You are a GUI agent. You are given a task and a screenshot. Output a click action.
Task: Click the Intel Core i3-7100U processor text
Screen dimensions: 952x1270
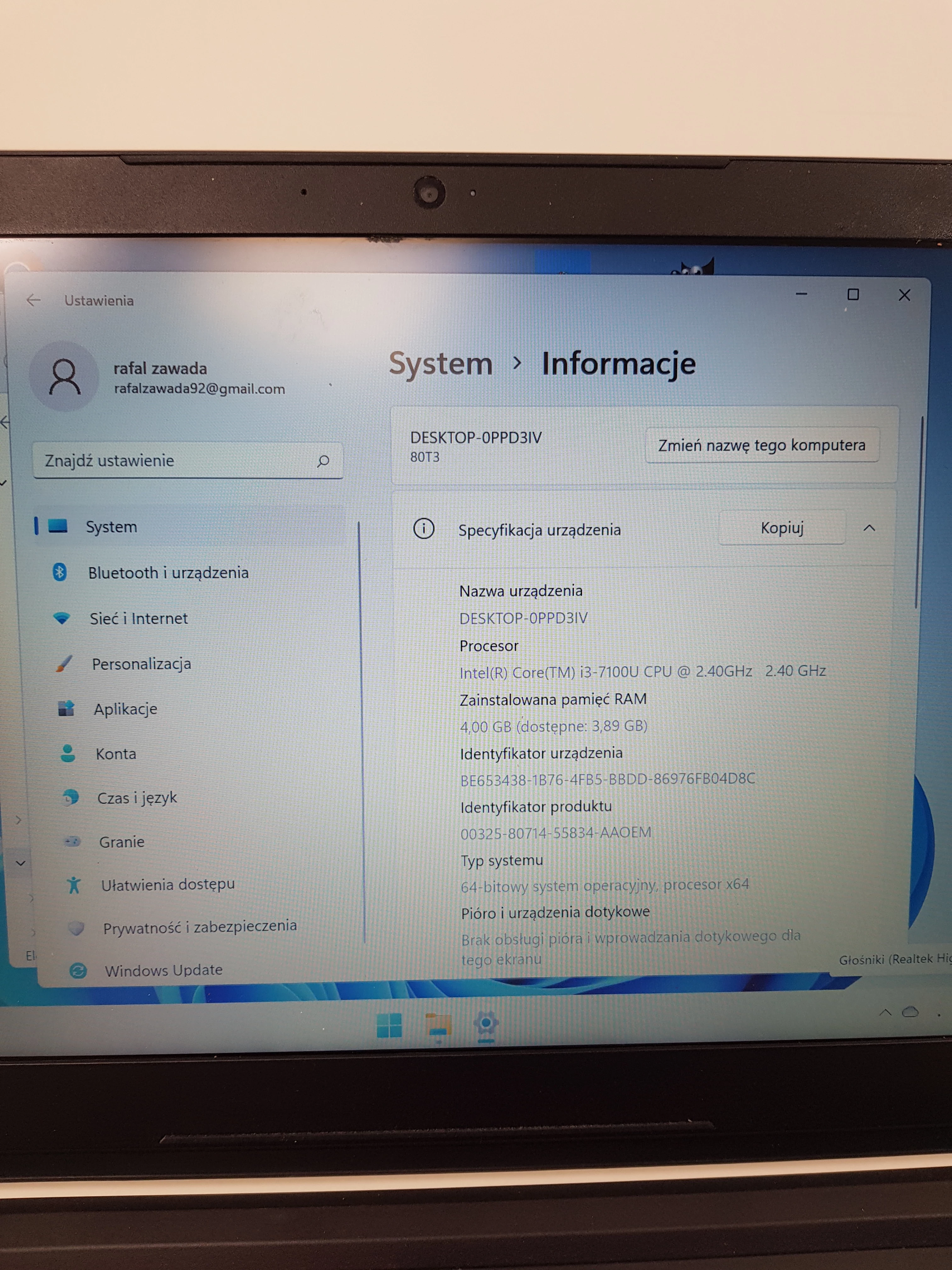[643, 671]
